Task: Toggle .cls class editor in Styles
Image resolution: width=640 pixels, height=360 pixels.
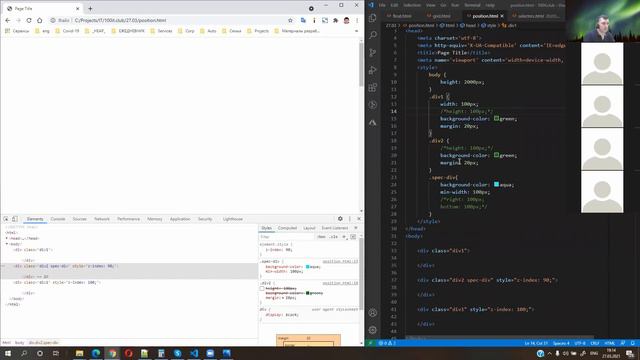Action: coord(334,237)
